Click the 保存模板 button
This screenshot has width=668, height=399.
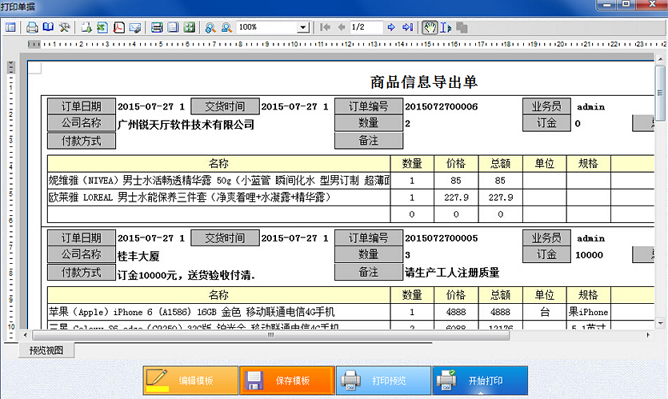coord(287,380)
